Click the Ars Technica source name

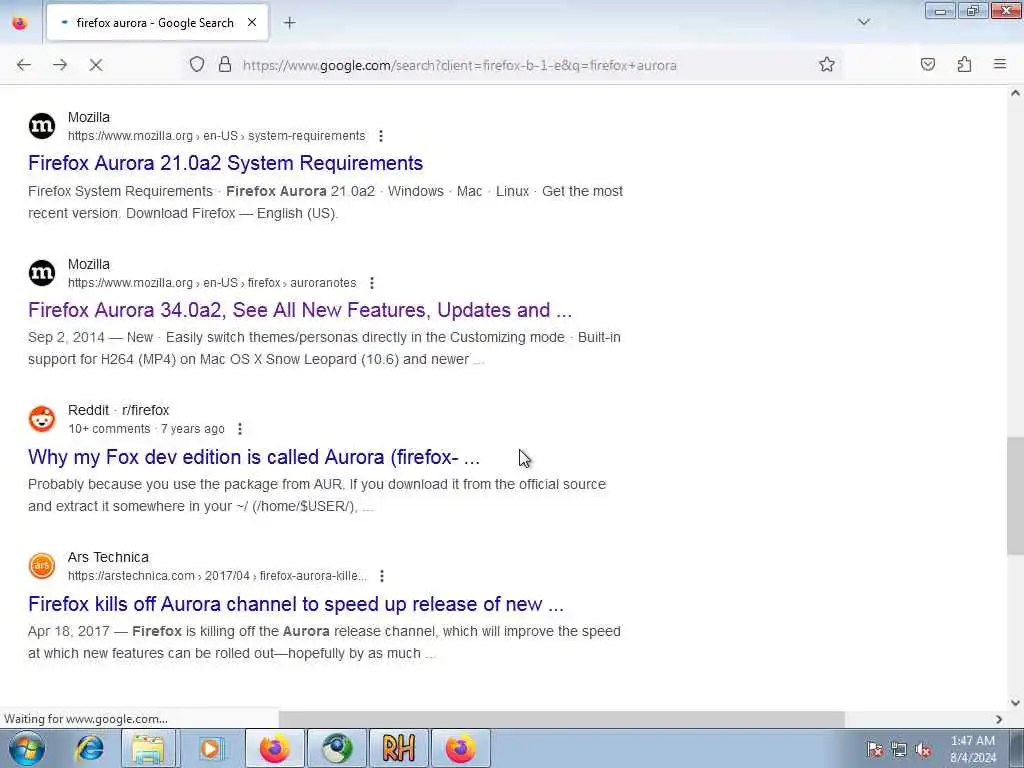[108, 557]
